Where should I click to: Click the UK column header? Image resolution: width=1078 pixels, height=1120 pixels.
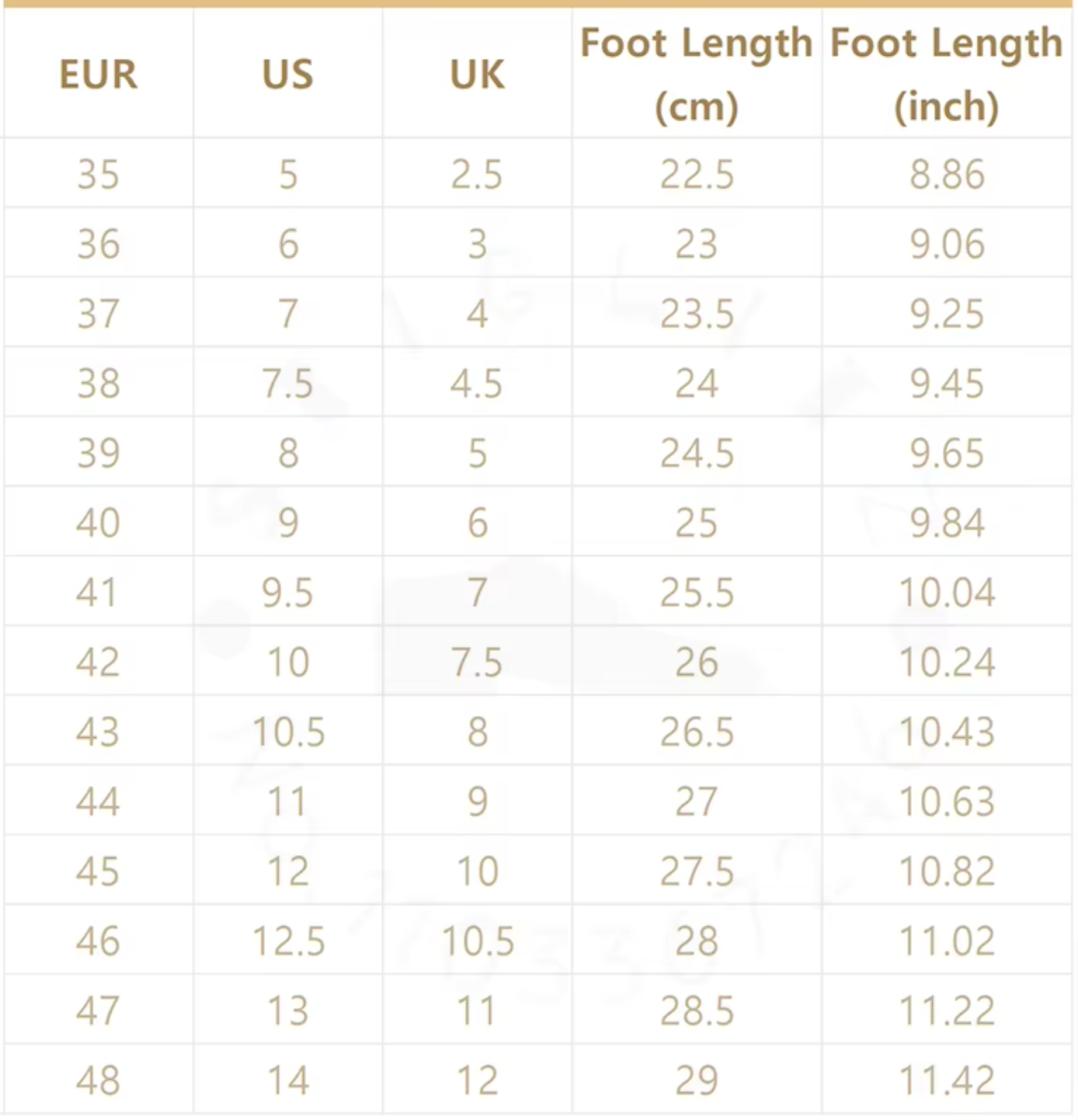pyautogui.click(x=477, y=75)
